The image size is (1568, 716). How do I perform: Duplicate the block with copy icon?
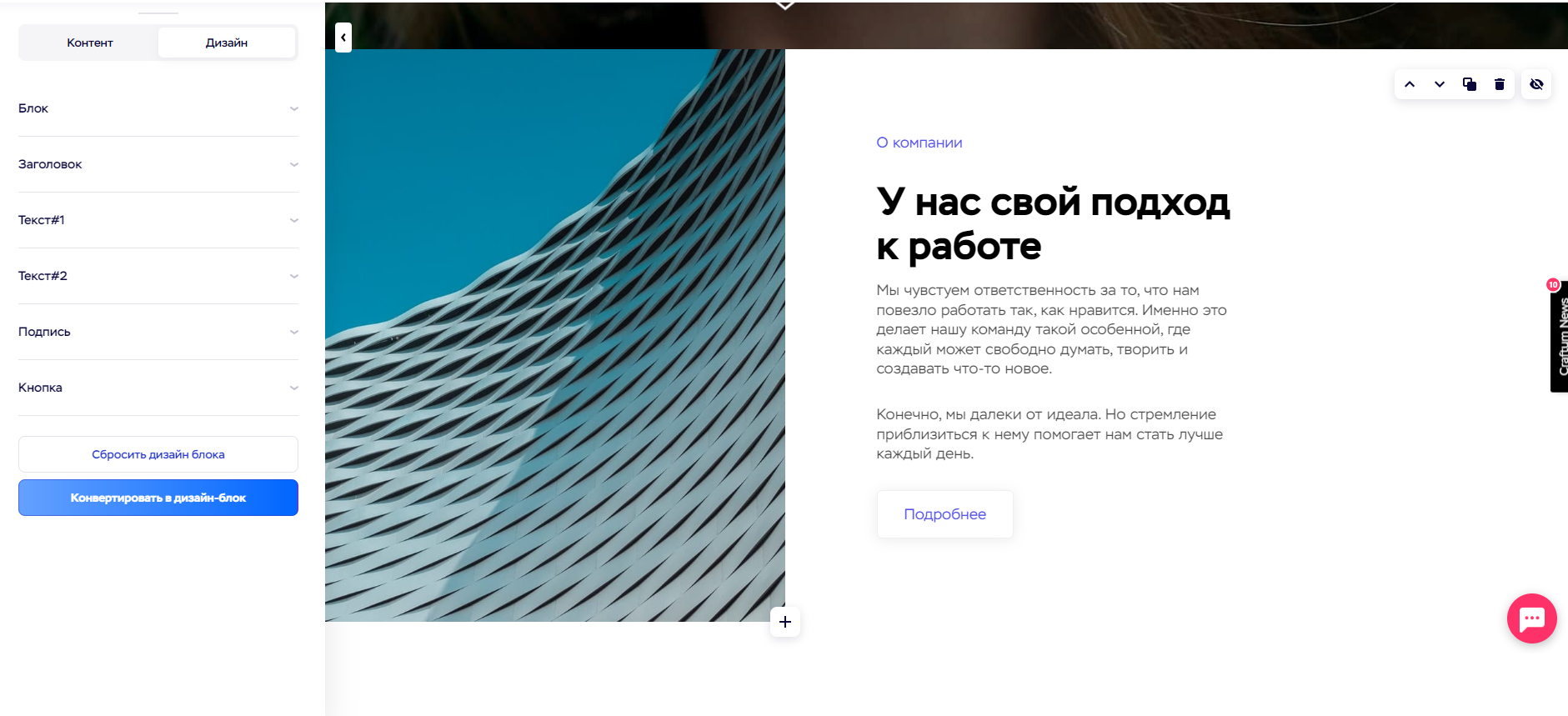[x=1470, y=84]
